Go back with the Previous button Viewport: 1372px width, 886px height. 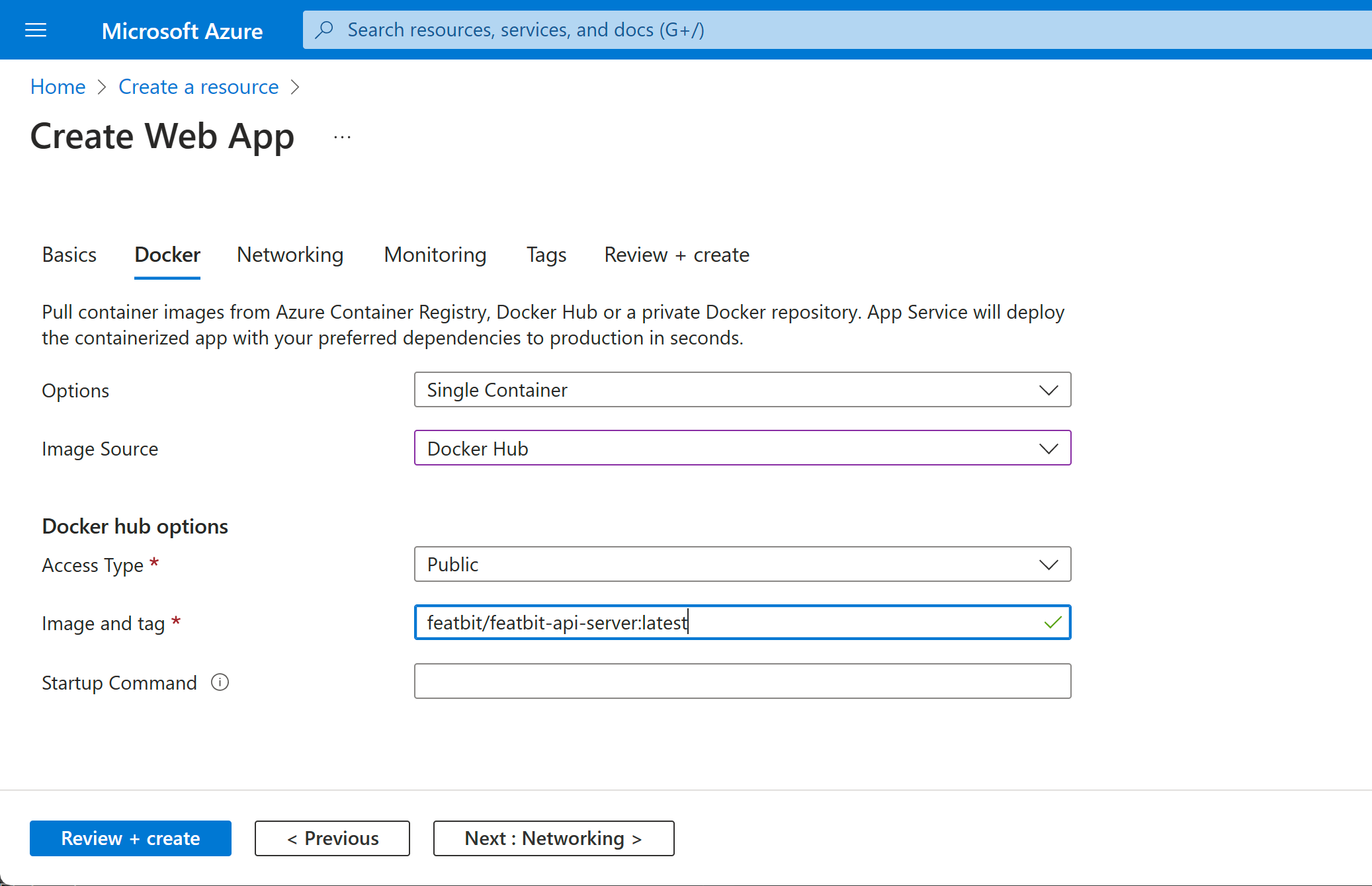pos(332,838)
